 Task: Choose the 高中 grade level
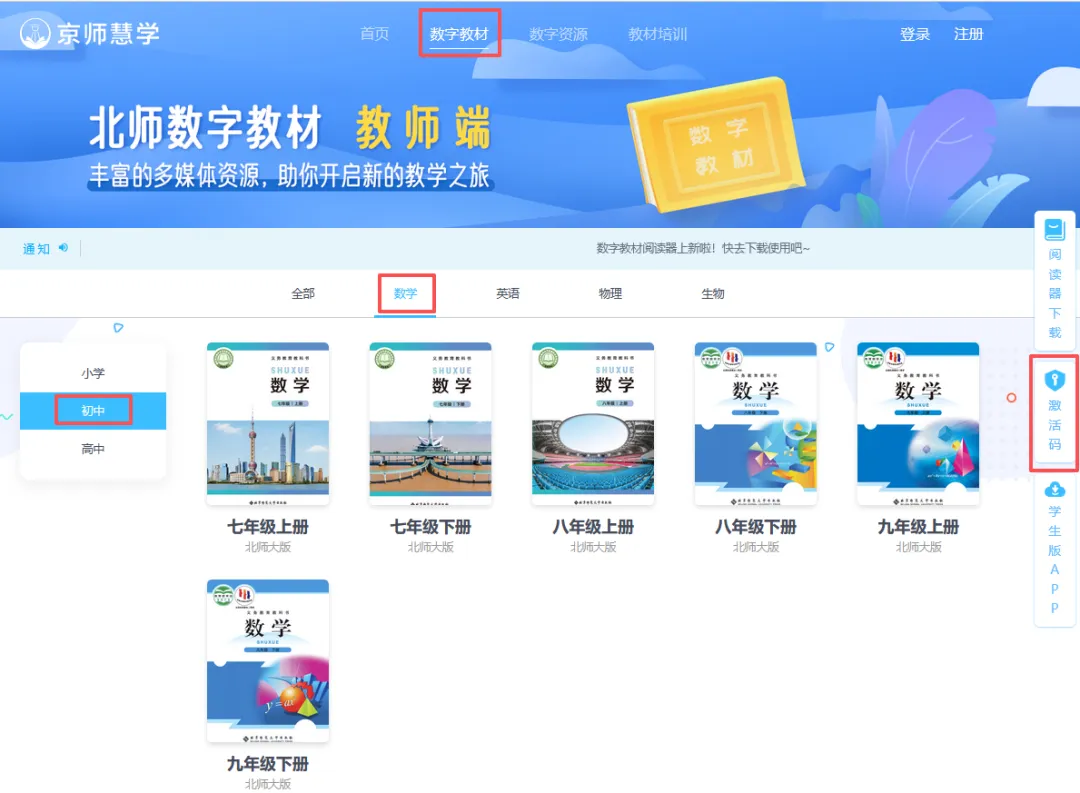[x=93, y=449]
